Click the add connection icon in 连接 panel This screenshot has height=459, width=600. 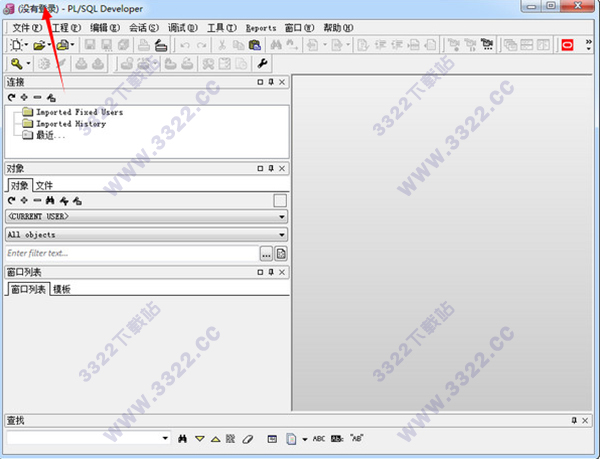pos(24,98)
